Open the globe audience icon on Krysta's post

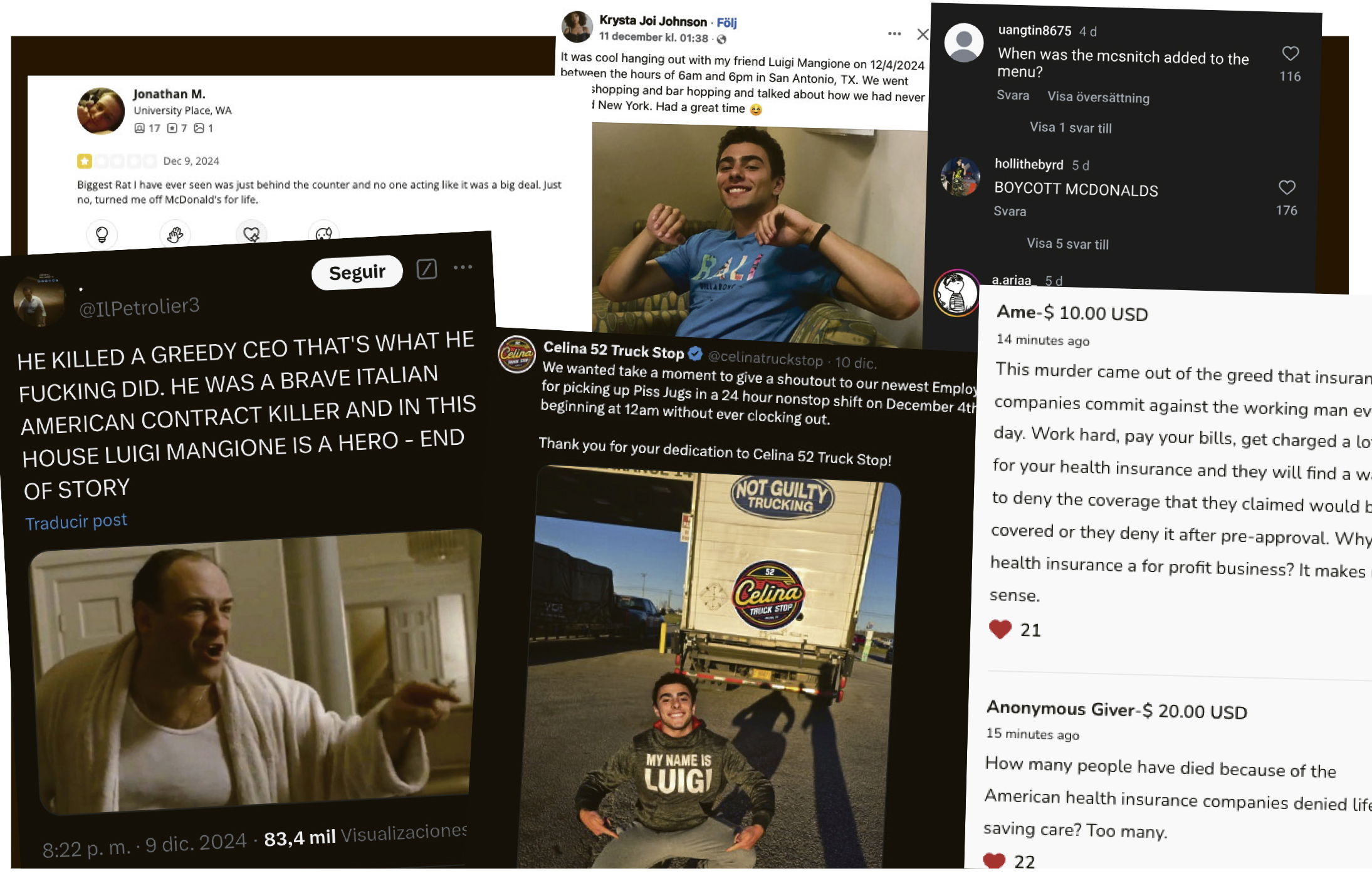[x=721, y=39]
